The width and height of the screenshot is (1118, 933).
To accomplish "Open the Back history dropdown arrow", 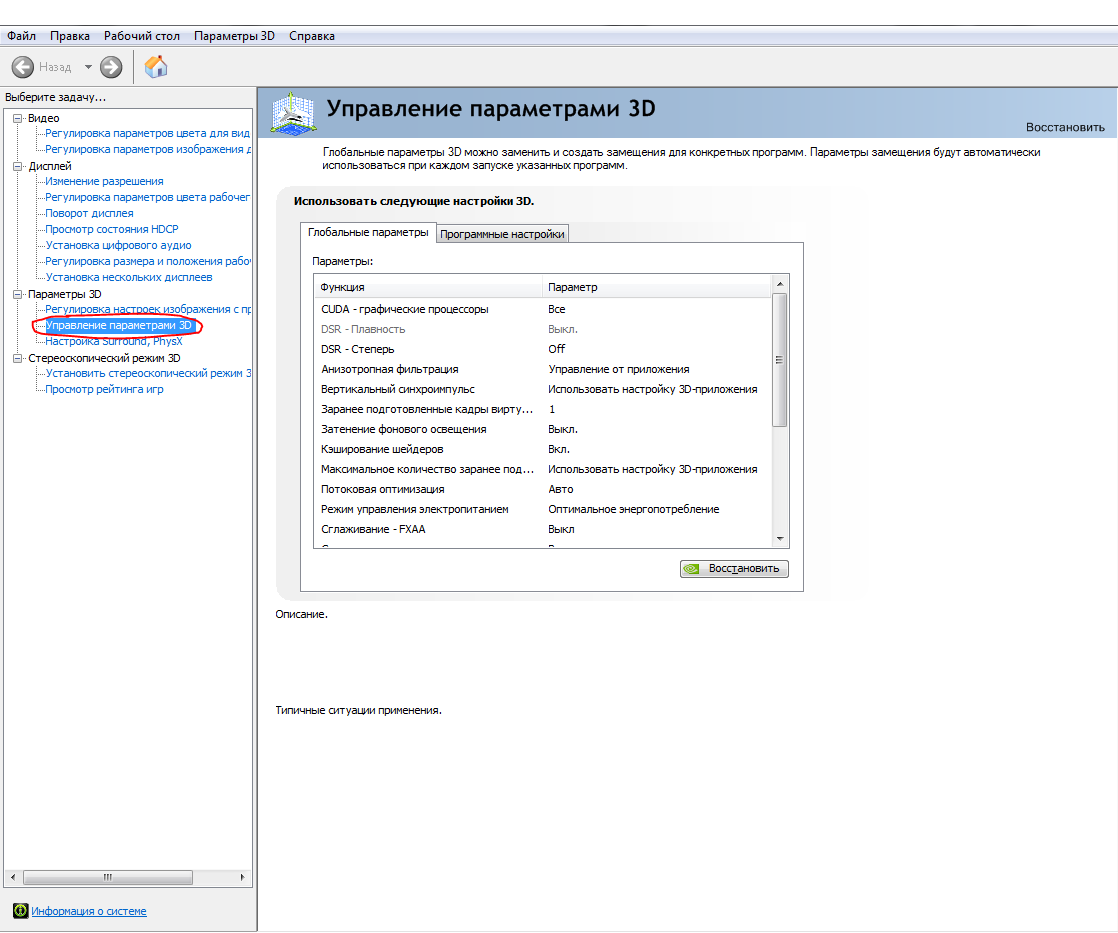I will tap(88, 67).
